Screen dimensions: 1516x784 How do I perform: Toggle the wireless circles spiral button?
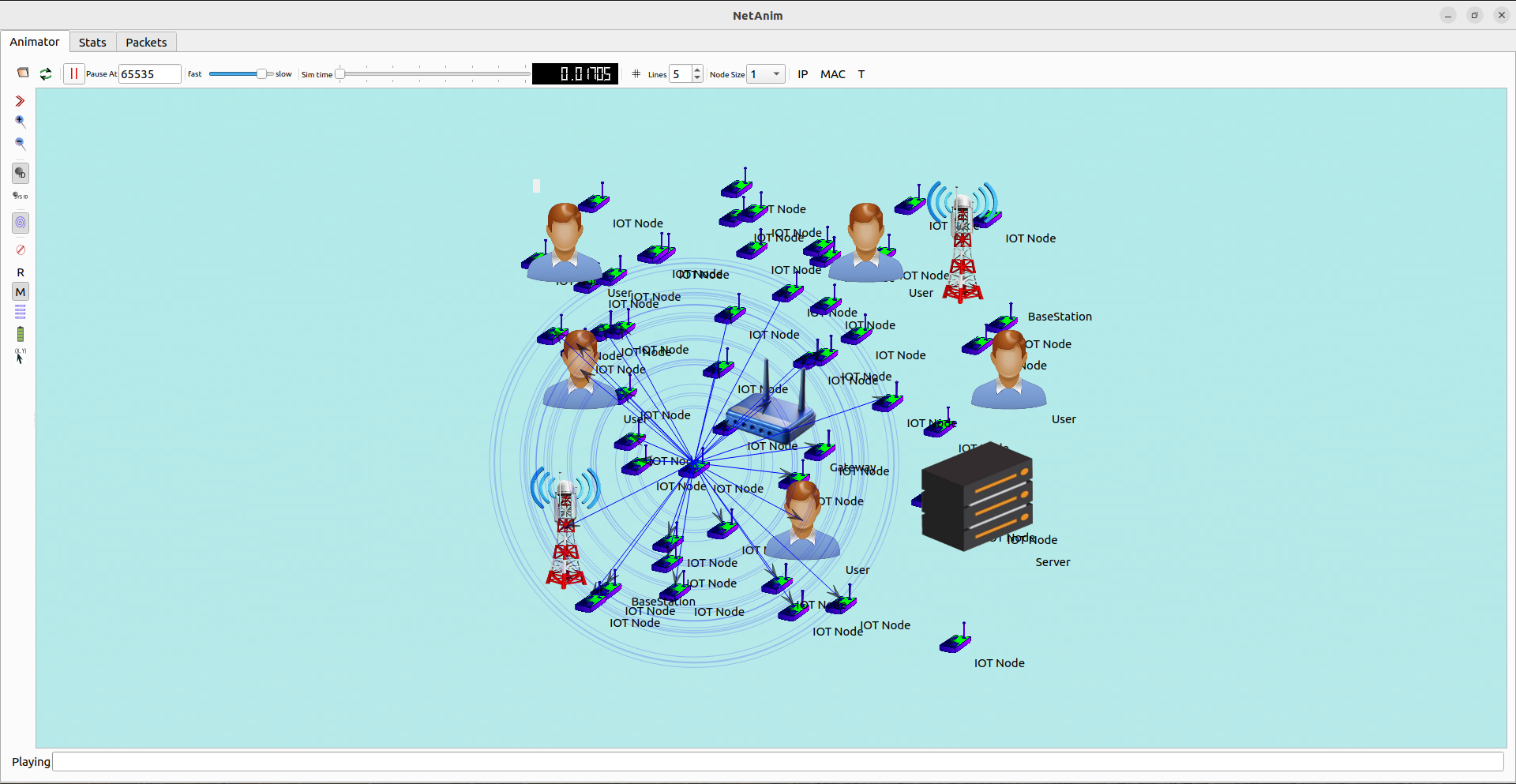click(21, 223)
